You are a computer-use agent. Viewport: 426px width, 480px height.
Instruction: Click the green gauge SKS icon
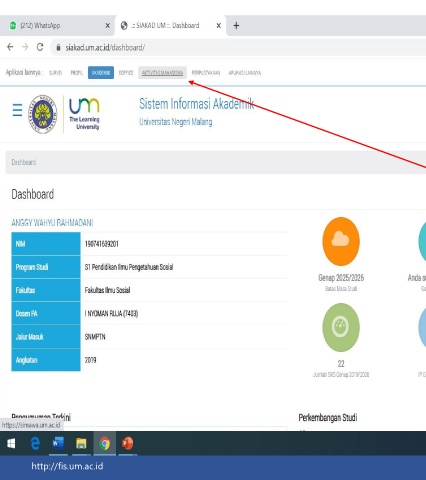click(341, 327)
